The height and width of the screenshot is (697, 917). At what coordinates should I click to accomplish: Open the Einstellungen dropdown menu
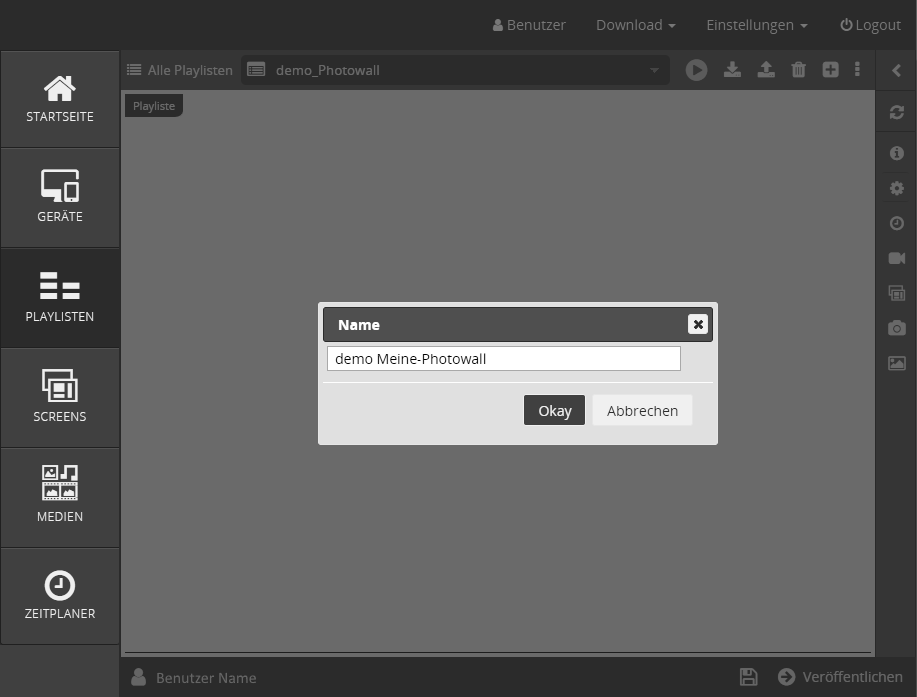click(x=756, y=25)
